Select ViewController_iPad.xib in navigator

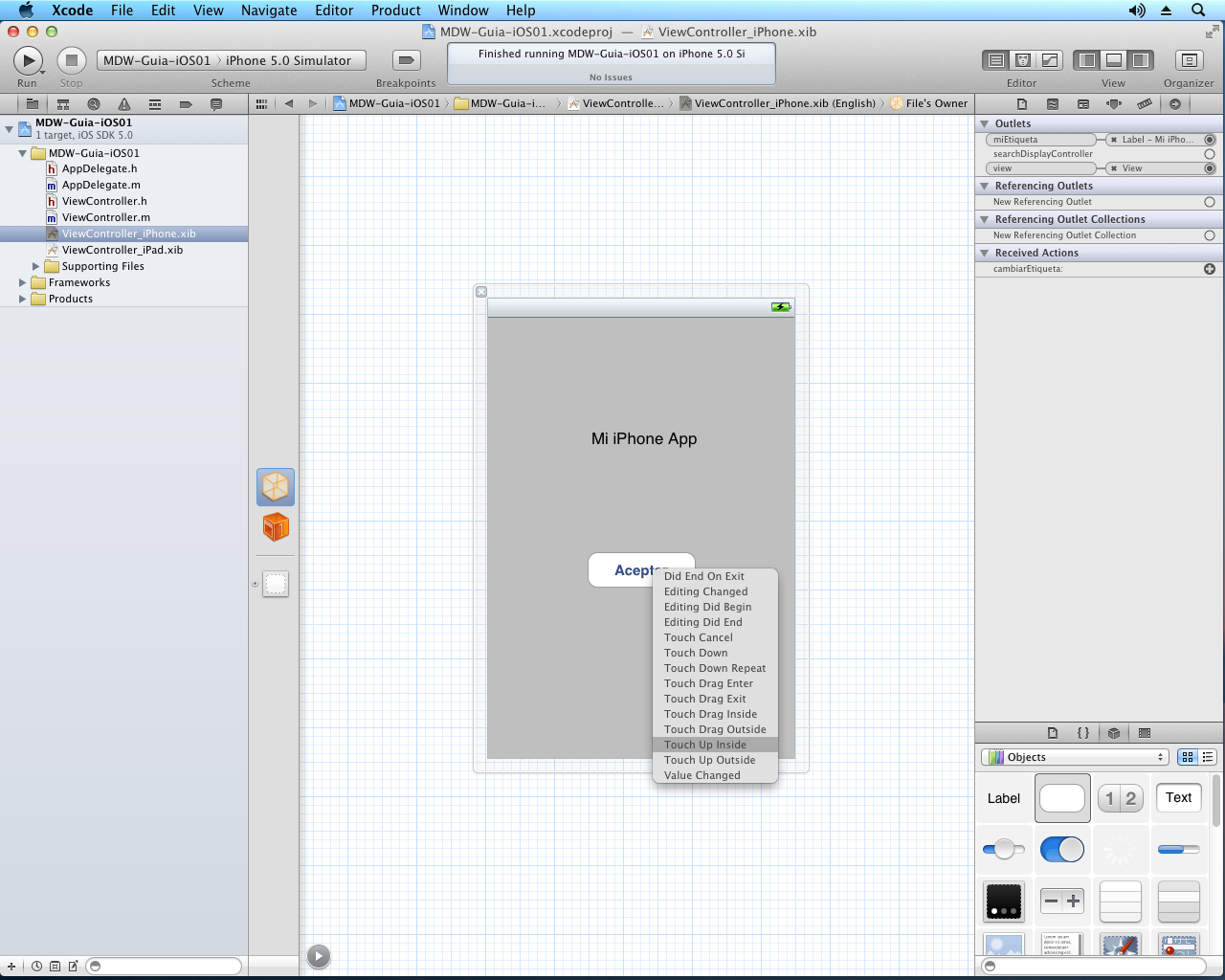122,250
